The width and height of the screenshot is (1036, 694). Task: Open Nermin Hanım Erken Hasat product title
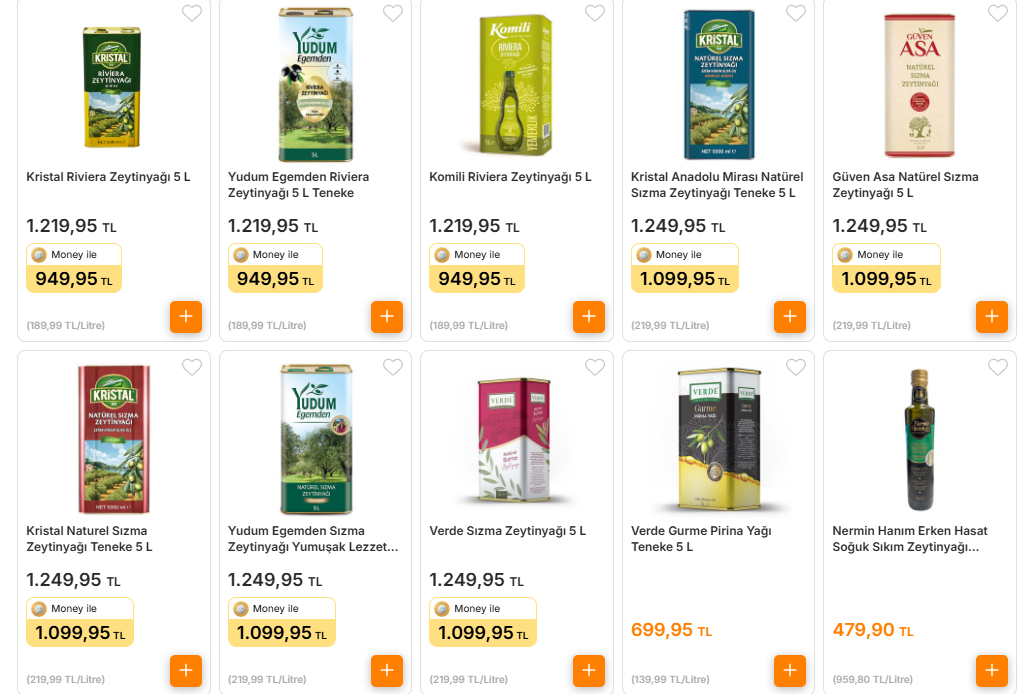point(910,539)
